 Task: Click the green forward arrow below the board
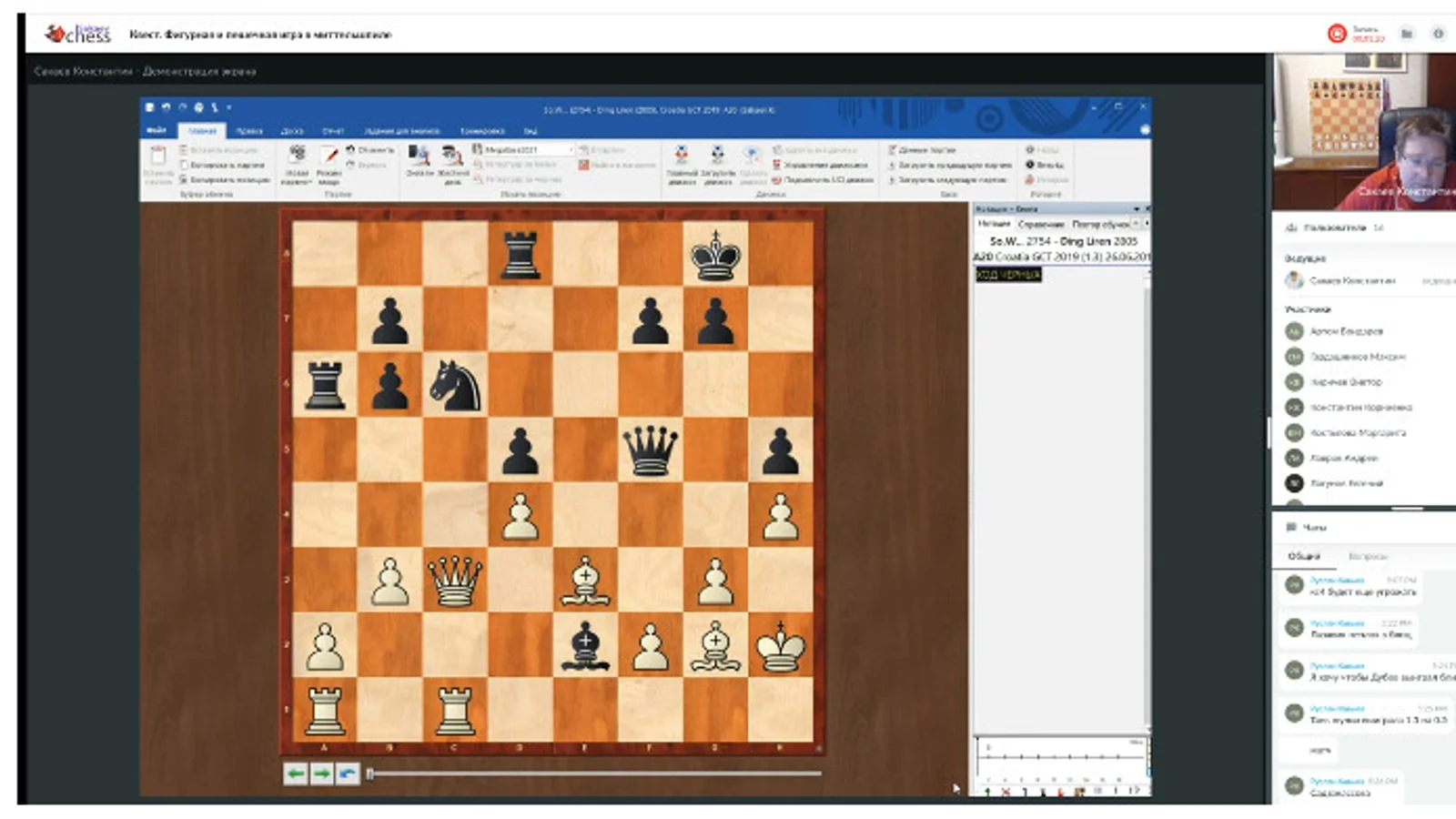(x=321, y=773)
